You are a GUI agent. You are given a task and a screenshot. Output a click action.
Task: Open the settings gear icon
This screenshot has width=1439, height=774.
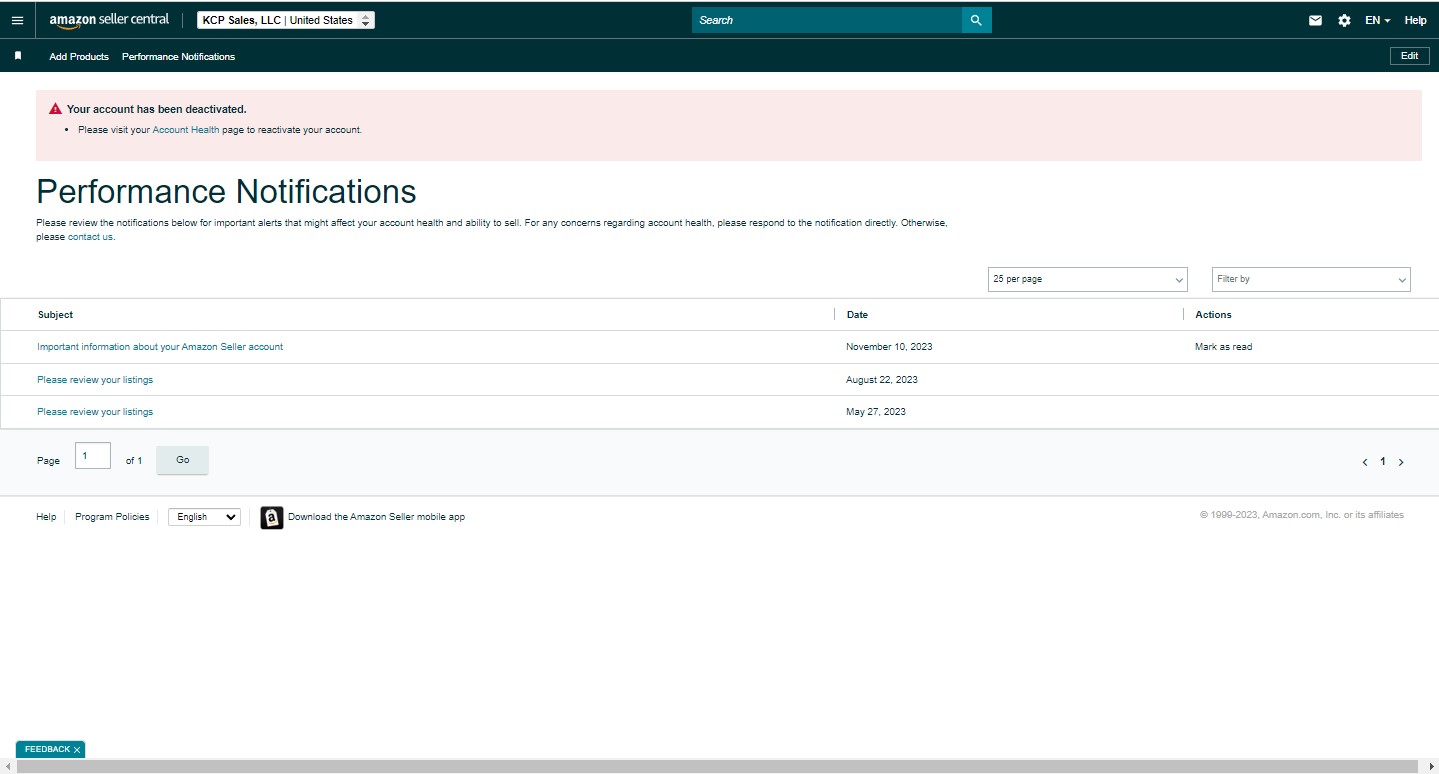tap(1344, 20)
